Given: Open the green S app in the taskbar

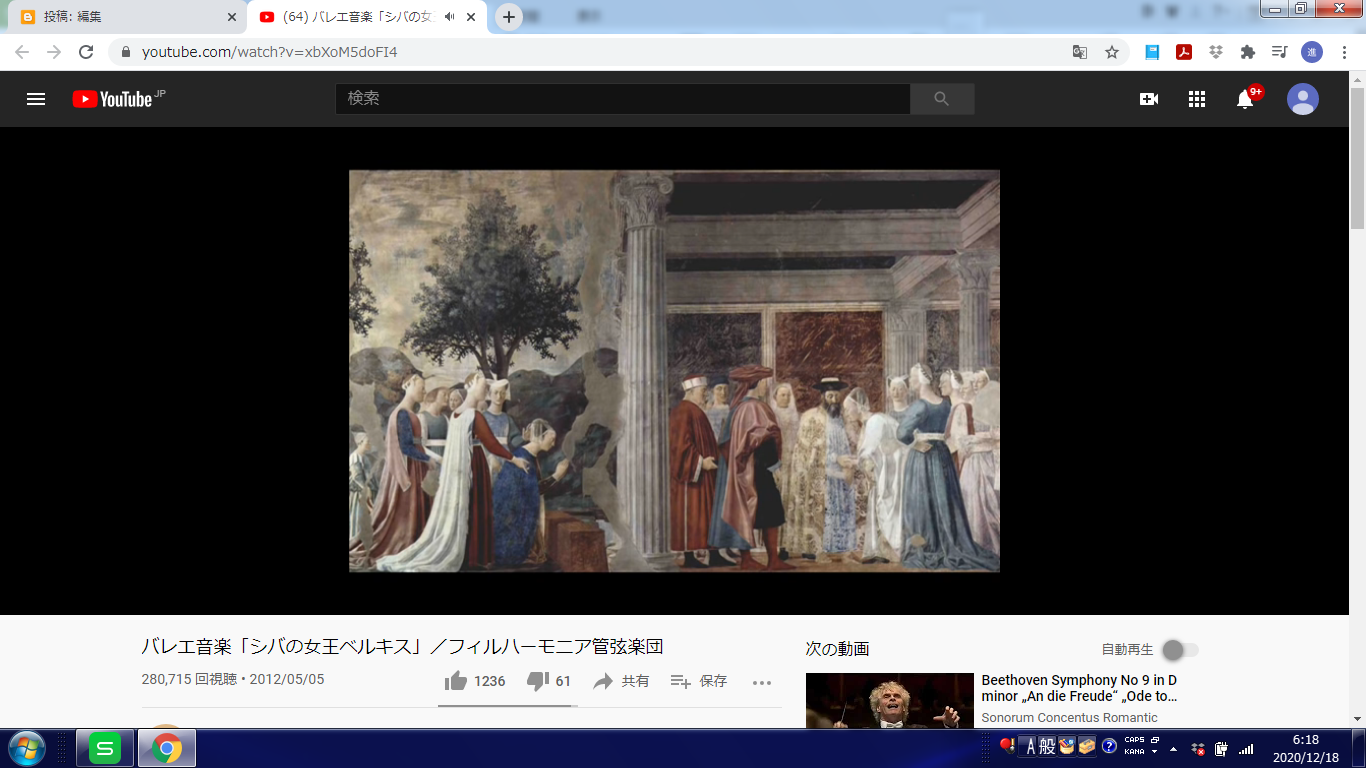Looking at the screenshot, I should (105, 748).
